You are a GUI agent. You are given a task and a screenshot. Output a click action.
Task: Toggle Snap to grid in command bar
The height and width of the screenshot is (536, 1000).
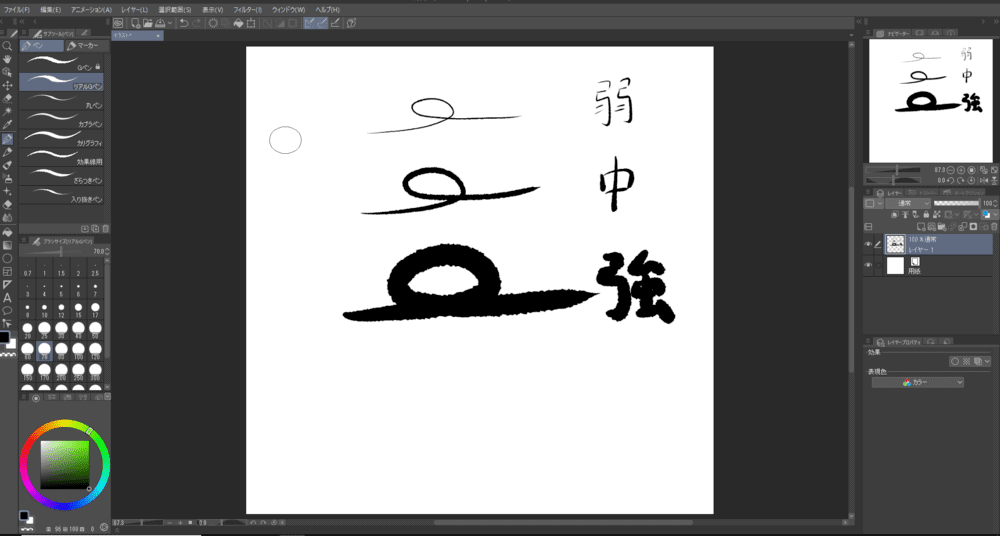click(335, 23)
